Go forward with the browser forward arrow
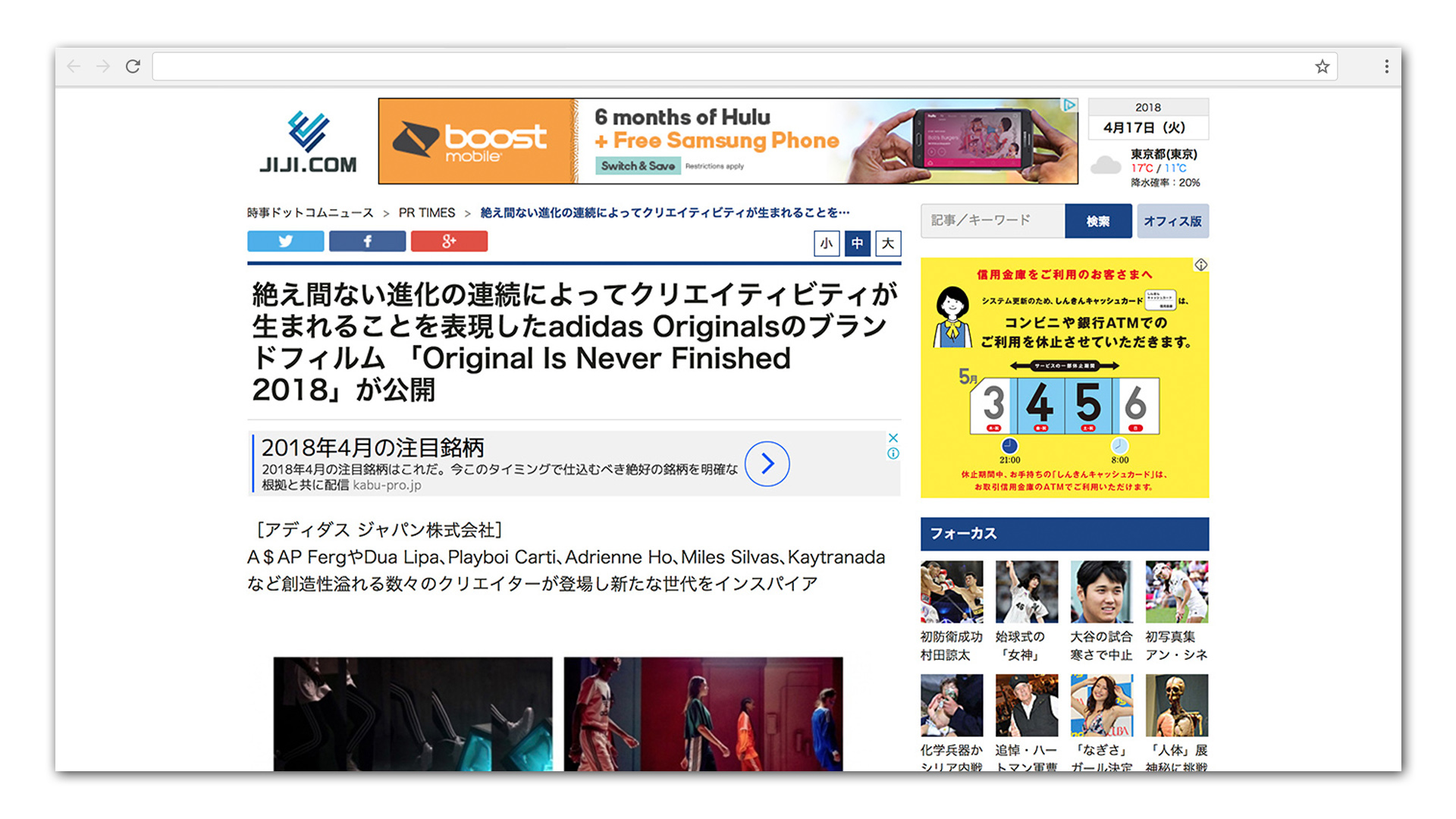Image resolution: width=1456 pixels, height=819 pixels. [x=103, y=67]
